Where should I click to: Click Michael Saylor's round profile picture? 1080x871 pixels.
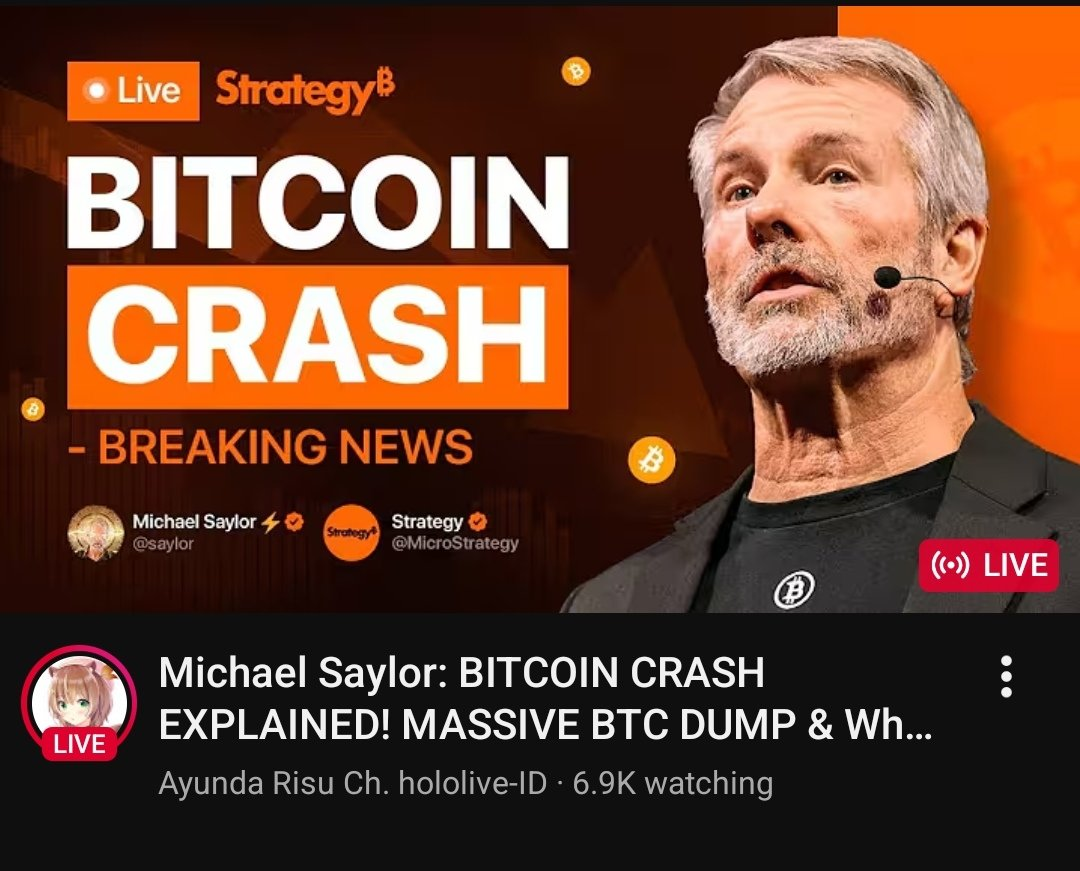(96, 533)
